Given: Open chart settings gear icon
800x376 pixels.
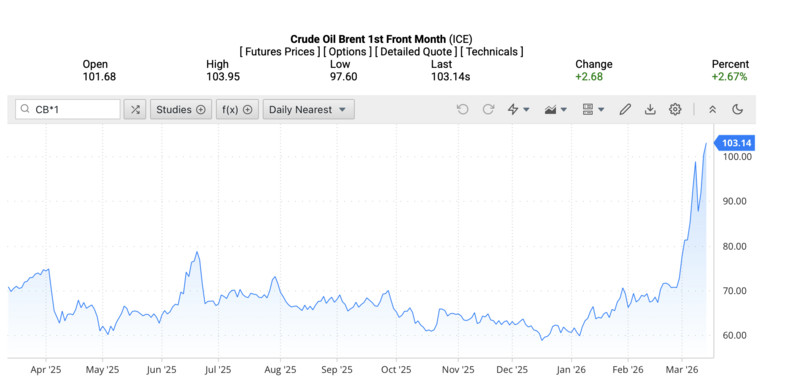Looking at the screenshot, I should (x=676, y=109).
